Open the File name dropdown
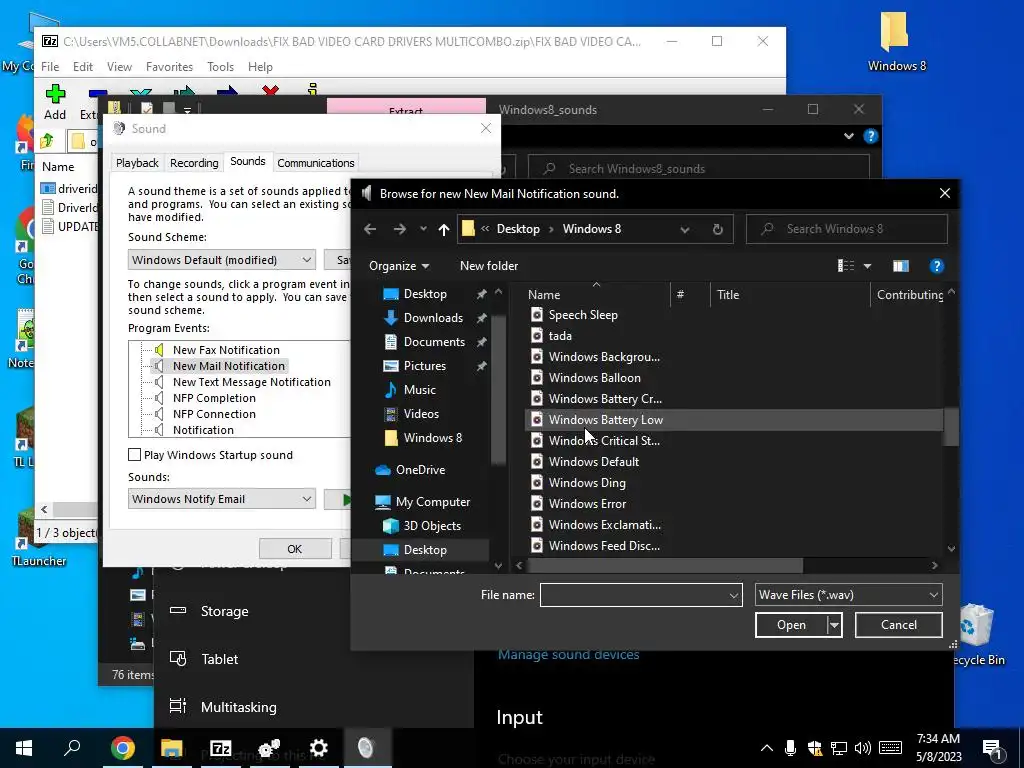Viewport: 1024px width, 768px height. point(733,595)
